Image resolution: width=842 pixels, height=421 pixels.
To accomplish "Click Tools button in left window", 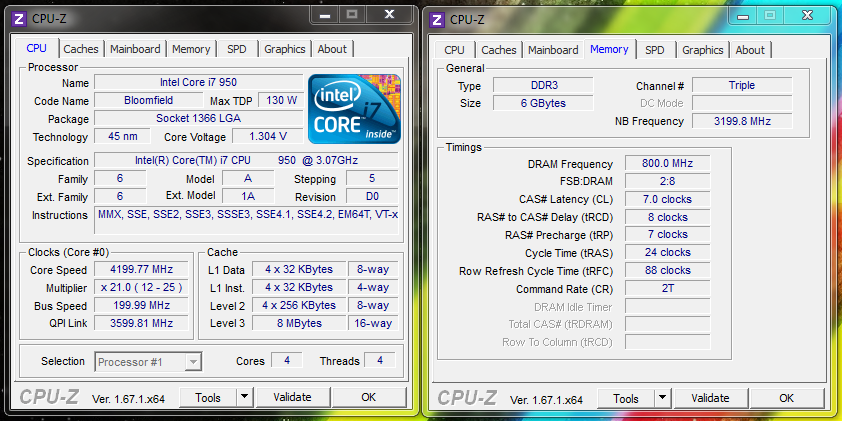I will 208,397.
